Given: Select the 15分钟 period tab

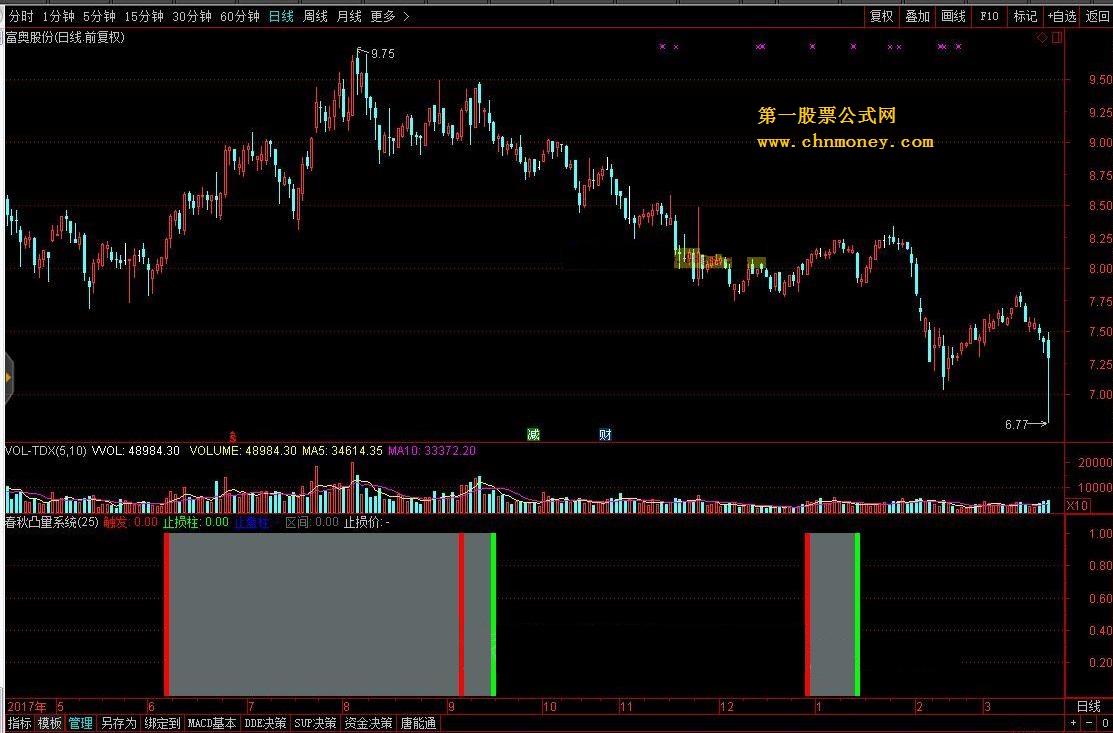Looking at the screenshot, I should coord(143,16).
